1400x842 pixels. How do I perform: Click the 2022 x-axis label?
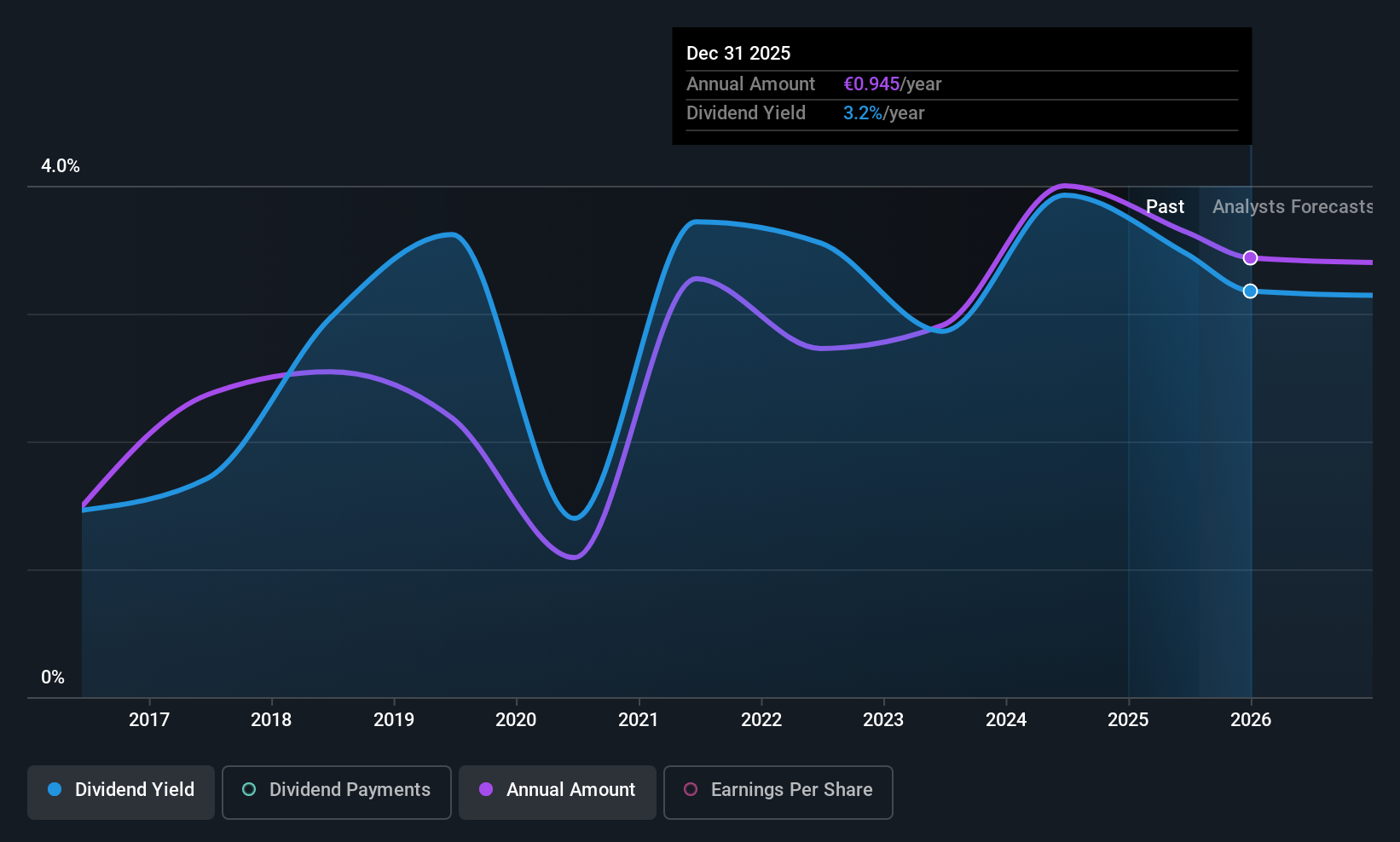[x=761, y=719]
